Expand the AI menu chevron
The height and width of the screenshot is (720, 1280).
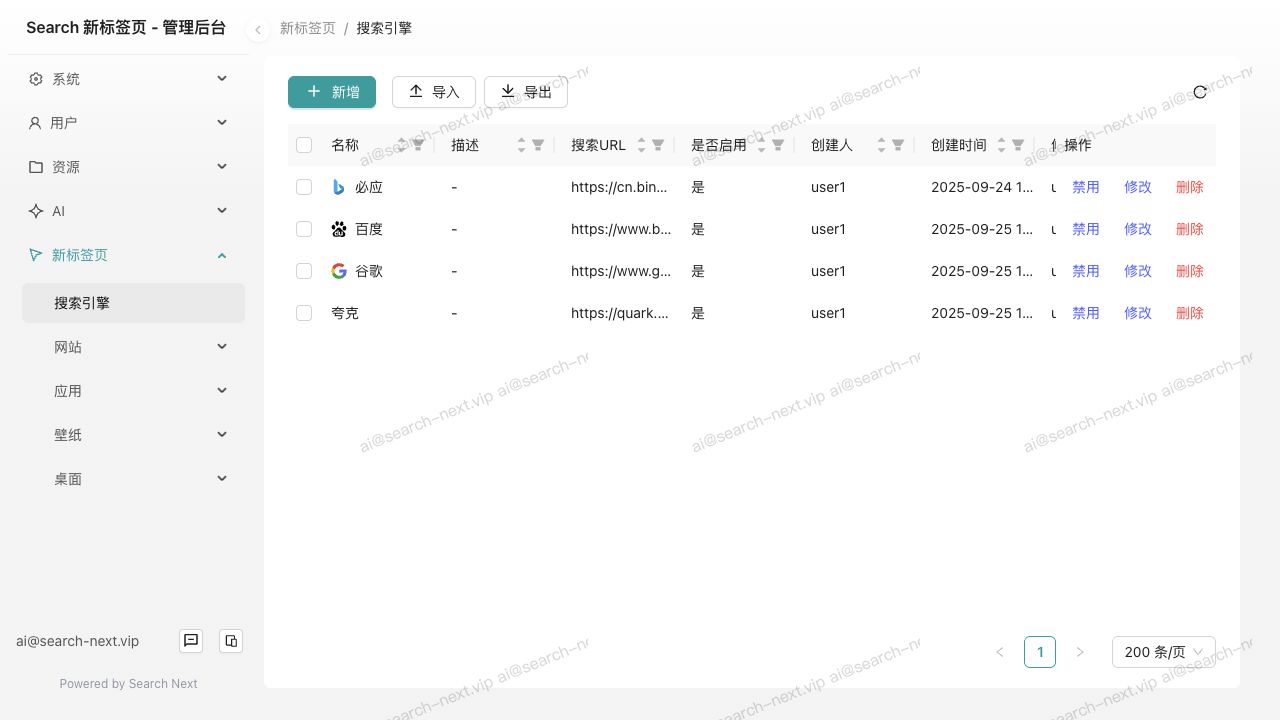tap(222, 210)
